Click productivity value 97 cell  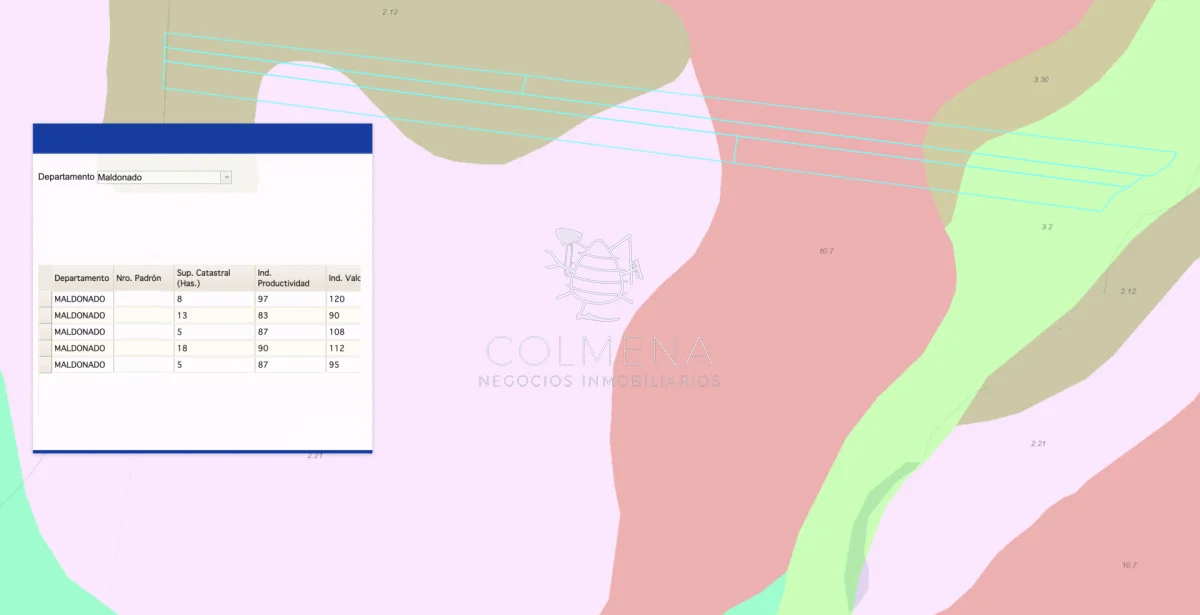290,299
